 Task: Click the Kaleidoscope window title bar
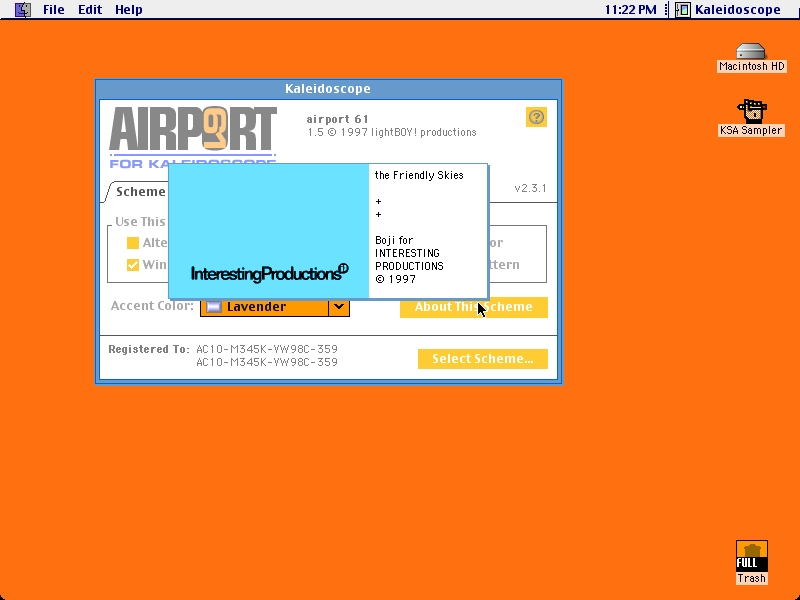(328, 89)
